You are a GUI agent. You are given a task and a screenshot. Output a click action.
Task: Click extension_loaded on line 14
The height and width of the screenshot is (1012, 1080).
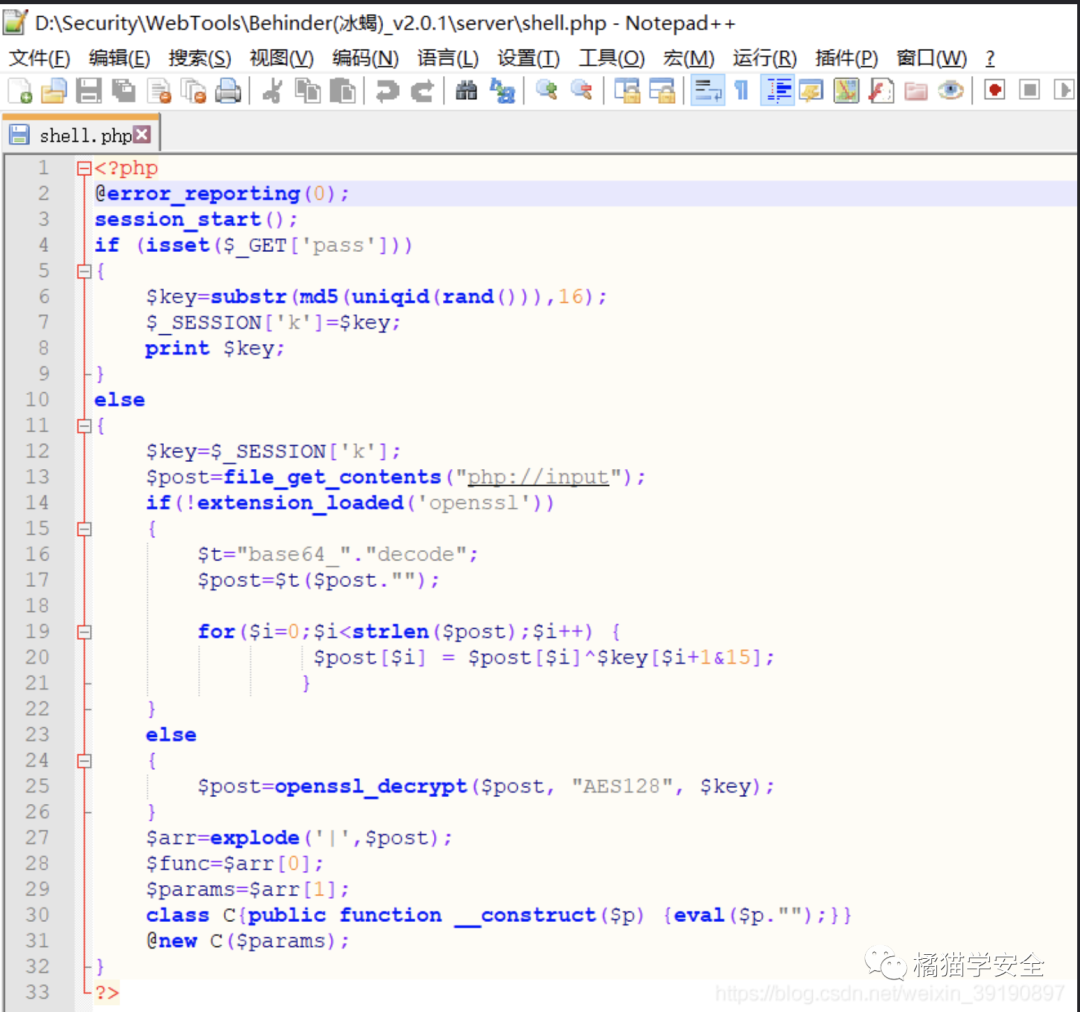click(300, 503)
